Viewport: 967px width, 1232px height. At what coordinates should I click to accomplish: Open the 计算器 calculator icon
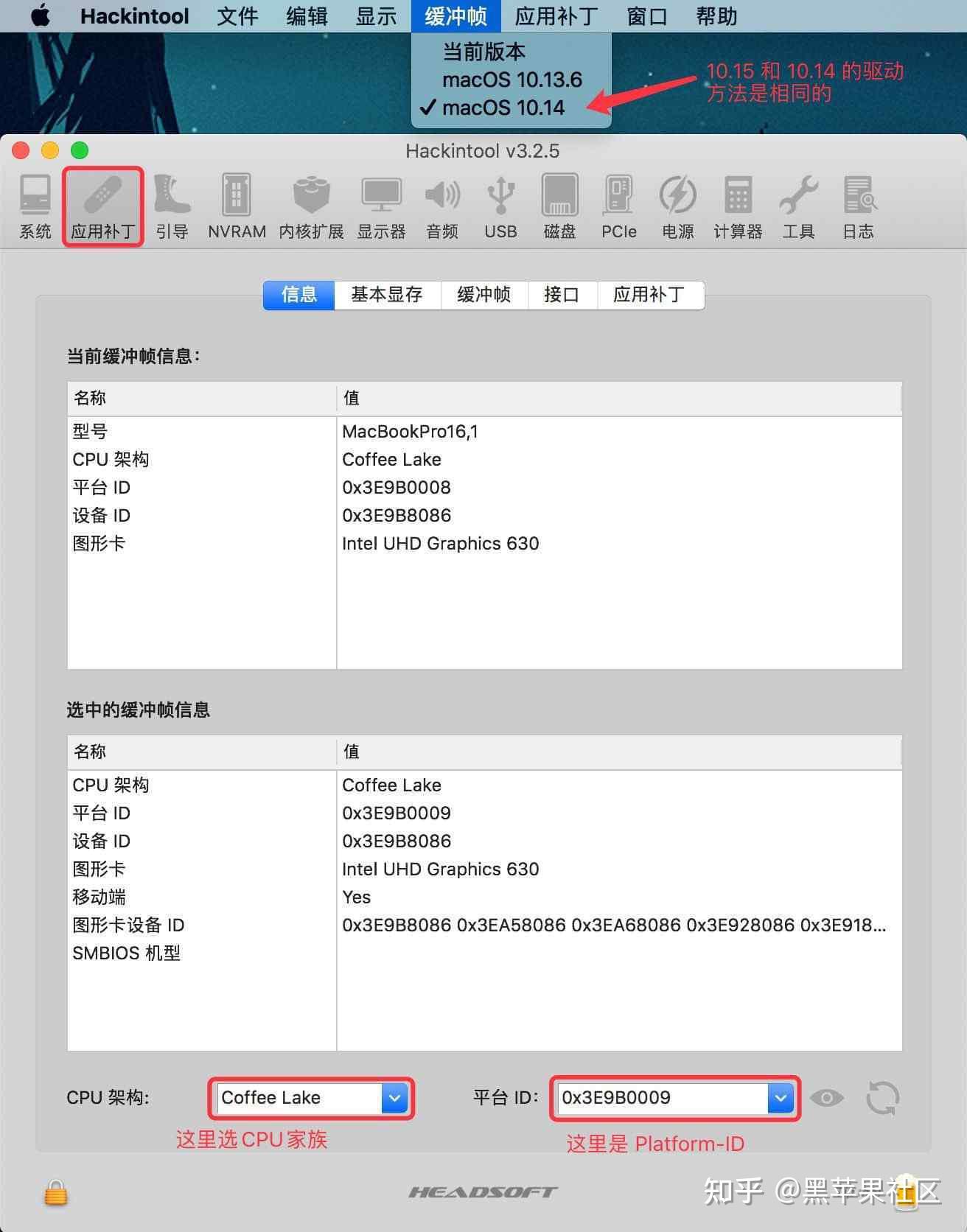[738, 206]
